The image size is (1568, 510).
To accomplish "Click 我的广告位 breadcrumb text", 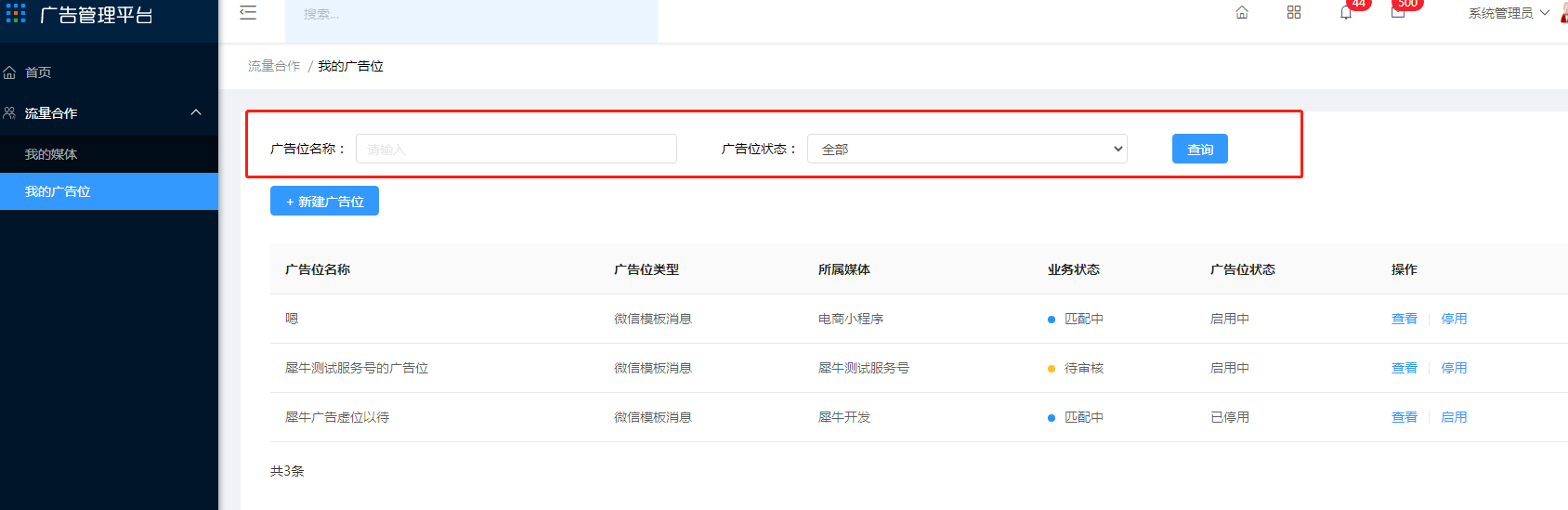I will tap(350, 66).
